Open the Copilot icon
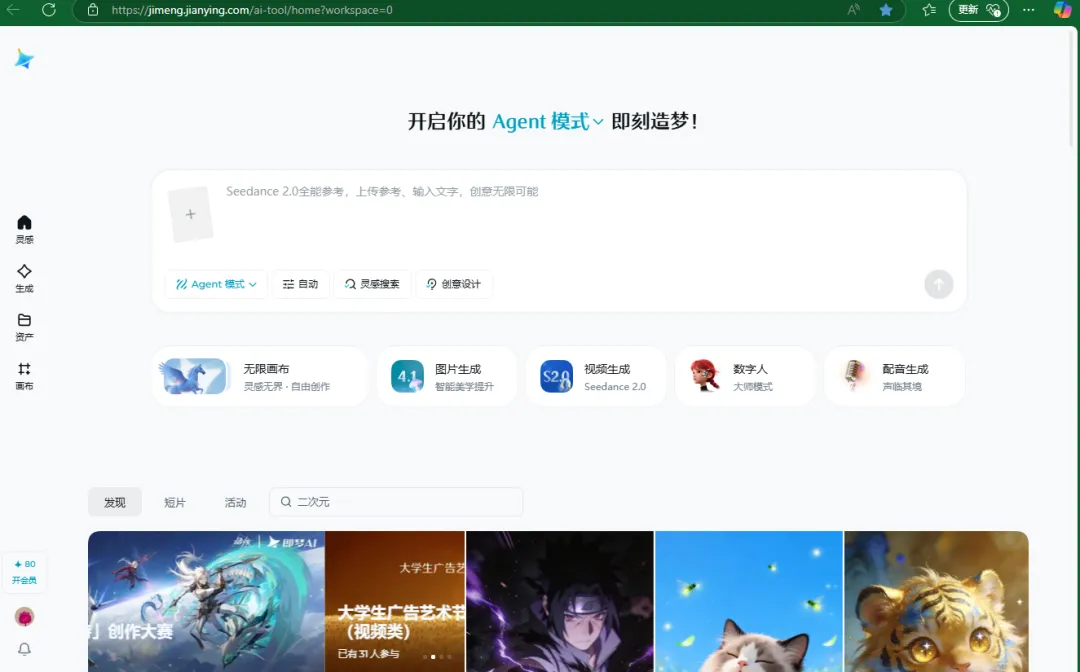 coord(1061,10)
